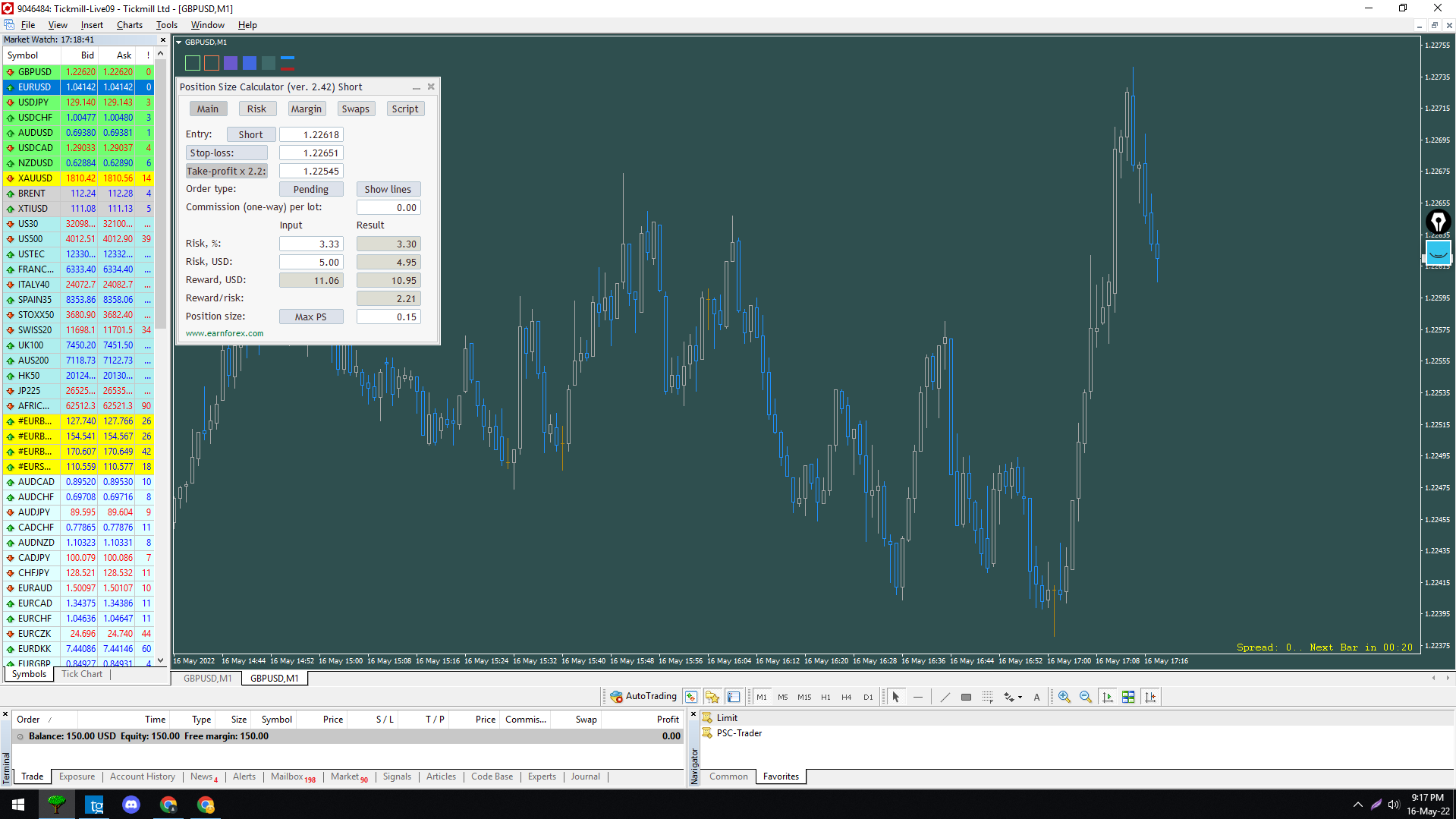The width and height of the screenshot is (1456, 819).
Task: Open the Market Watch window icon
Action: coord(690,696)
